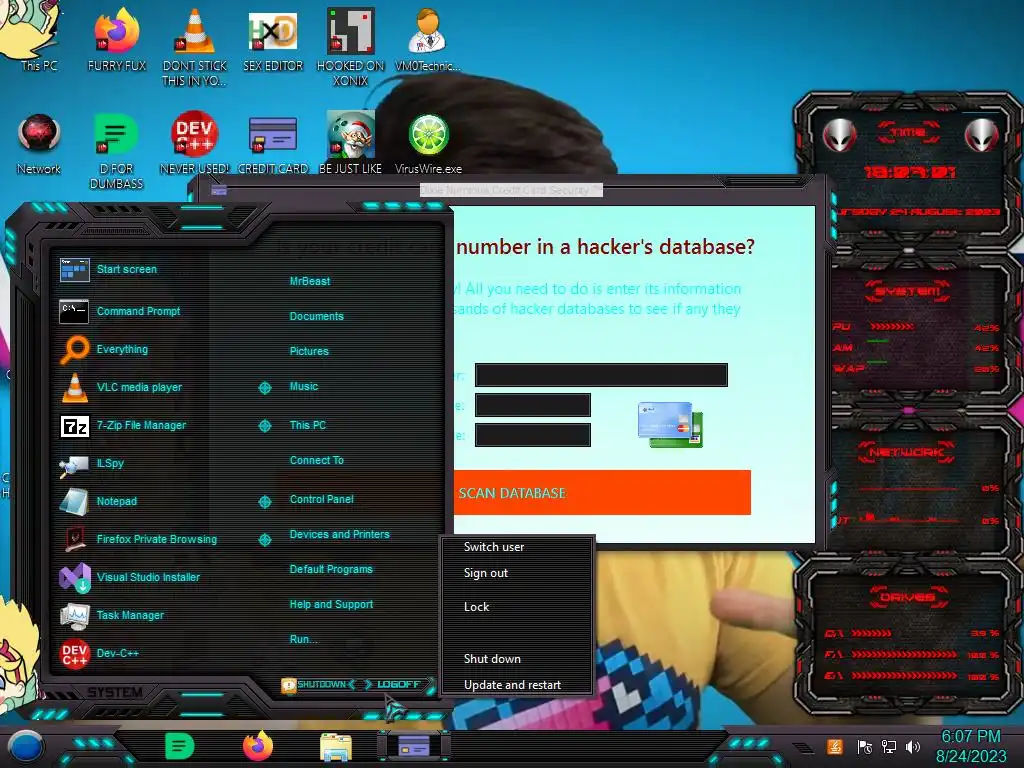Open Documents from the start menu
This screenshot has width=1024, height=768.
tap(316, 316)
